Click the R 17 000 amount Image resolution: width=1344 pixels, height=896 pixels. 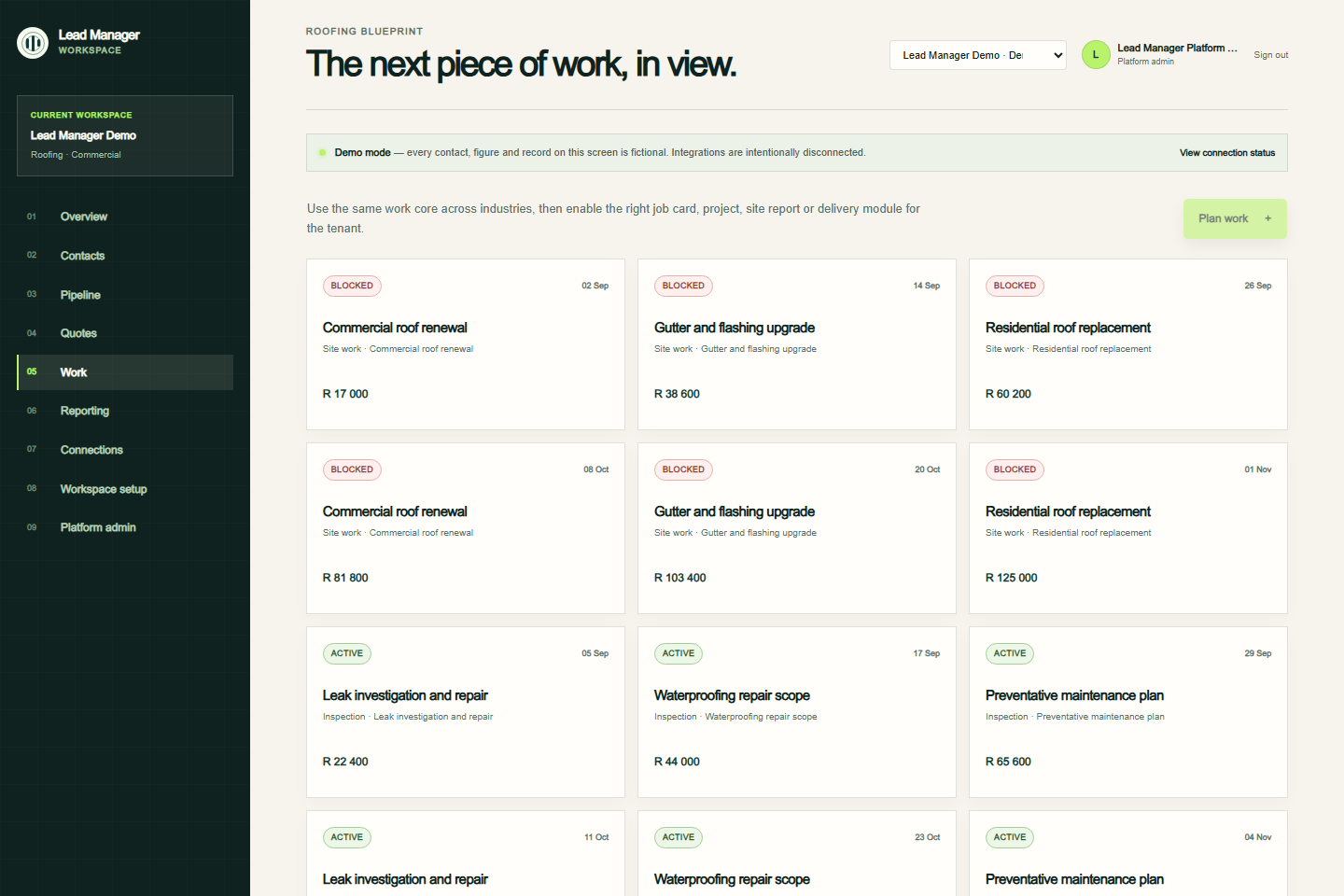(x=345, y=394)
